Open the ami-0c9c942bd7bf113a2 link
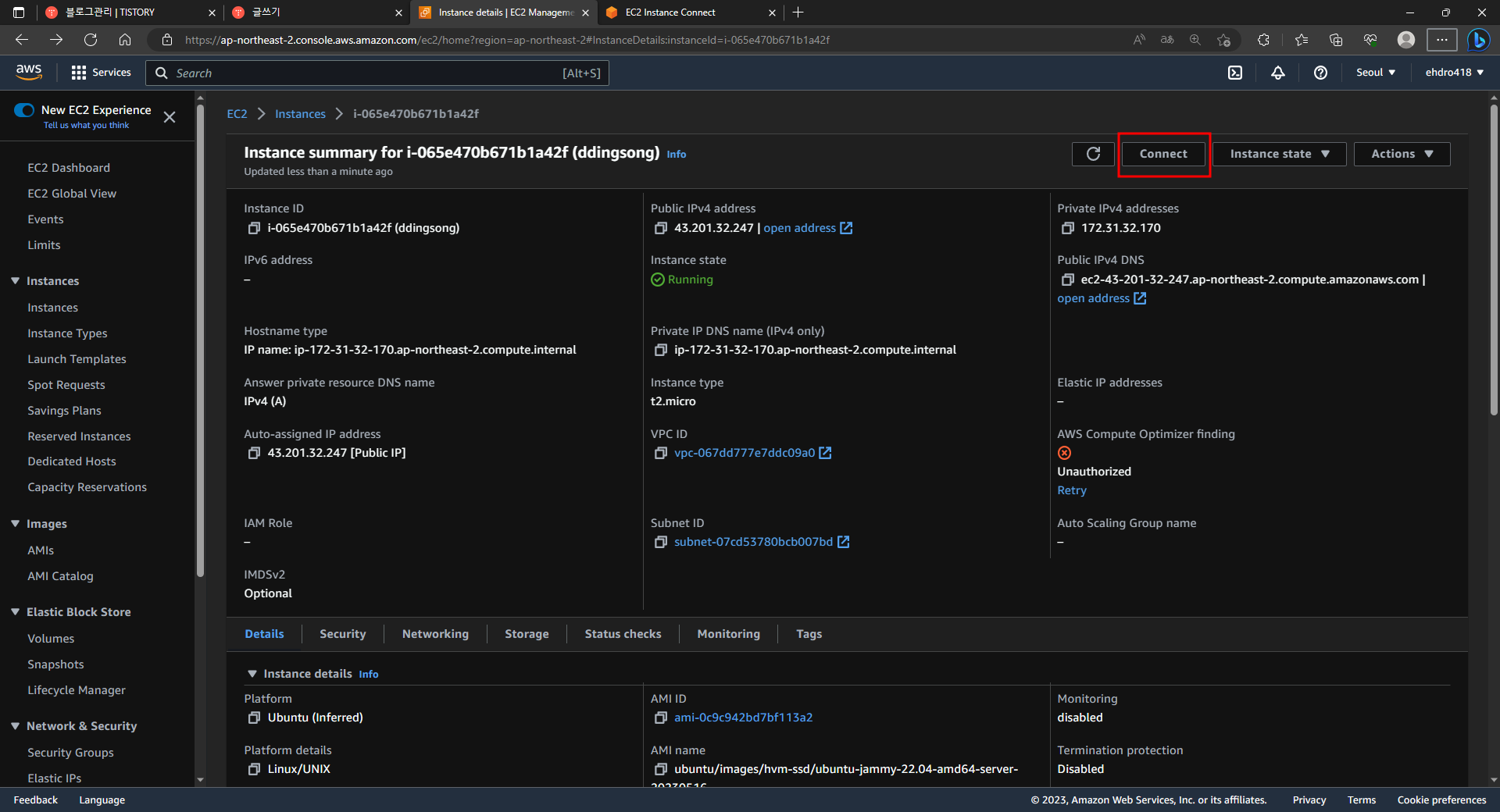 [743, 718]
